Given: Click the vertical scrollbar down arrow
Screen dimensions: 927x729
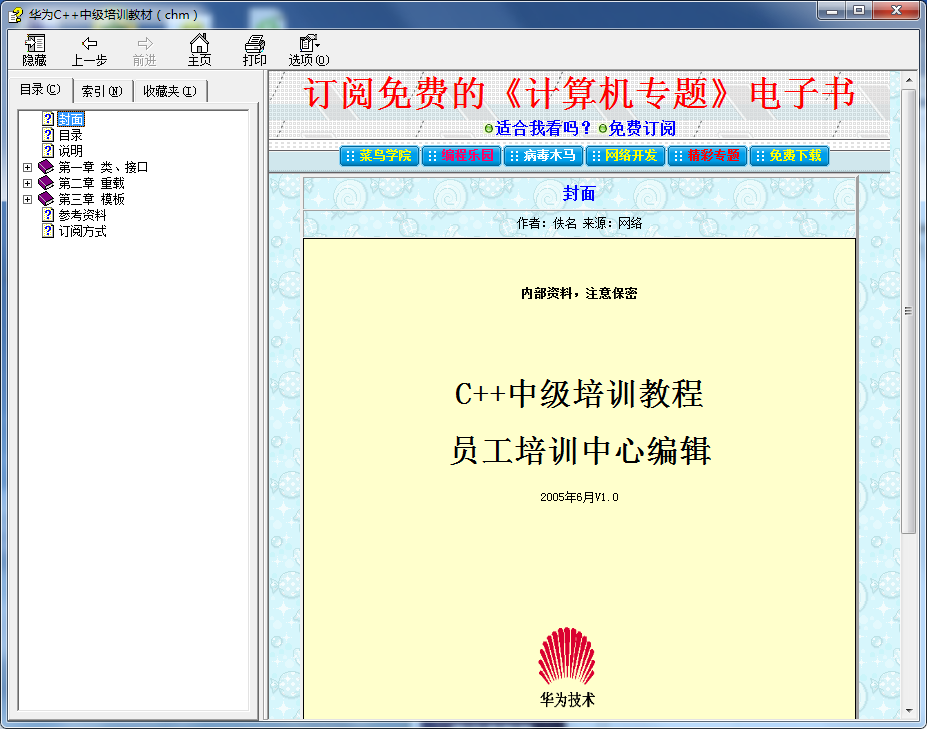Looking at the screenshot, I should 908,710.
